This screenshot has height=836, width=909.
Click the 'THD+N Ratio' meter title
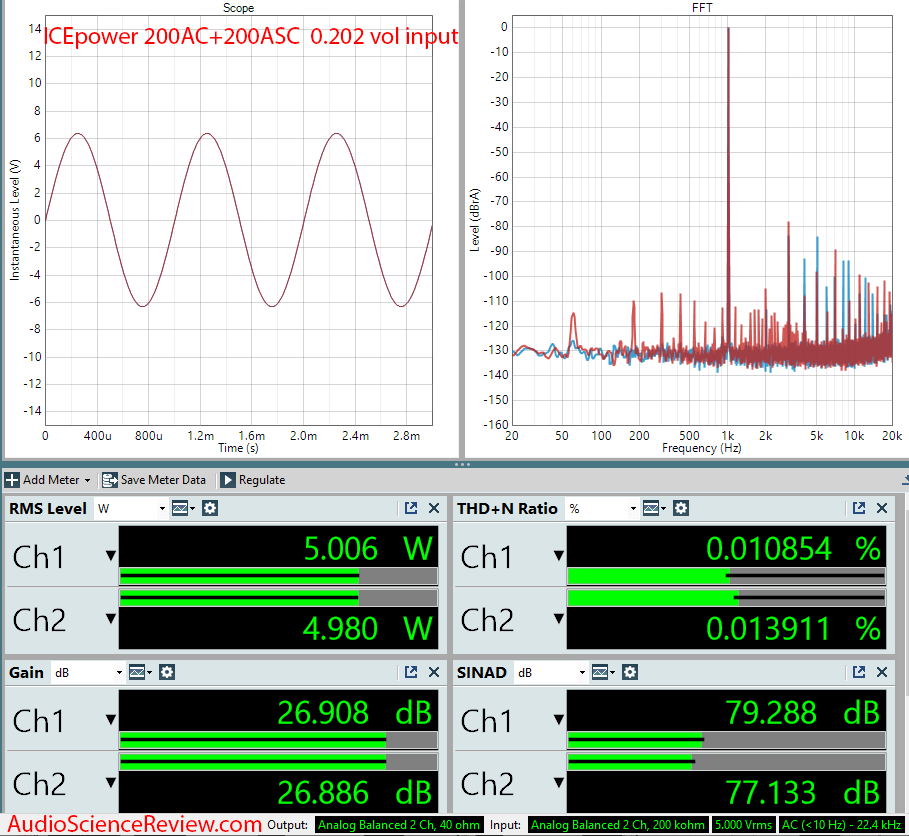[x=507, y=508]
